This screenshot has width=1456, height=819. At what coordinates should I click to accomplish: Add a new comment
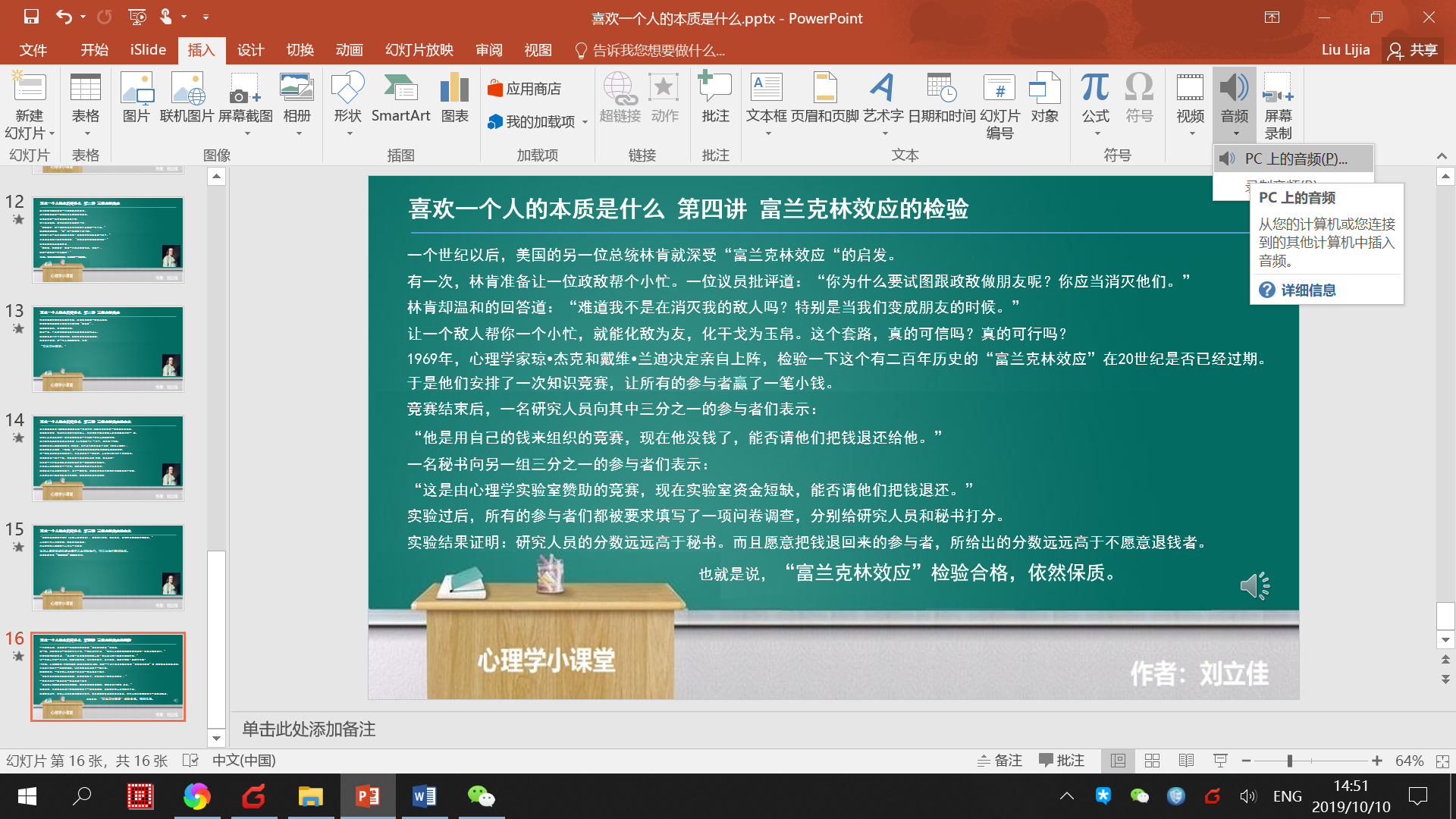point(715,99)
